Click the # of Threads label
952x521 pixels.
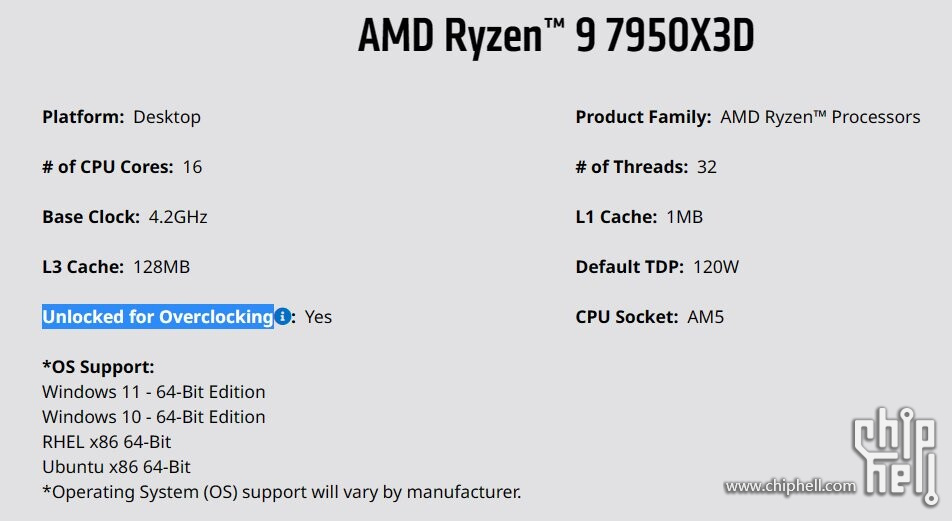(632, 167)
